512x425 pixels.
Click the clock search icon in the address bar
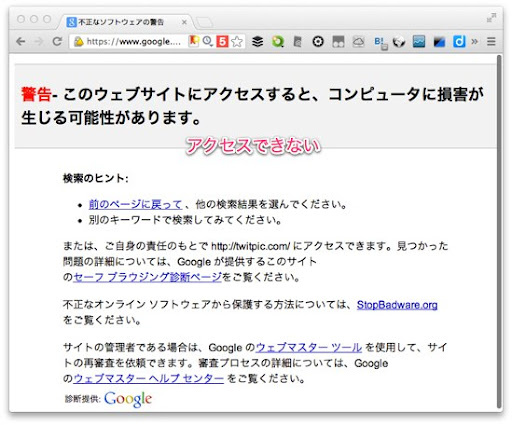click(x=208, y=41)
